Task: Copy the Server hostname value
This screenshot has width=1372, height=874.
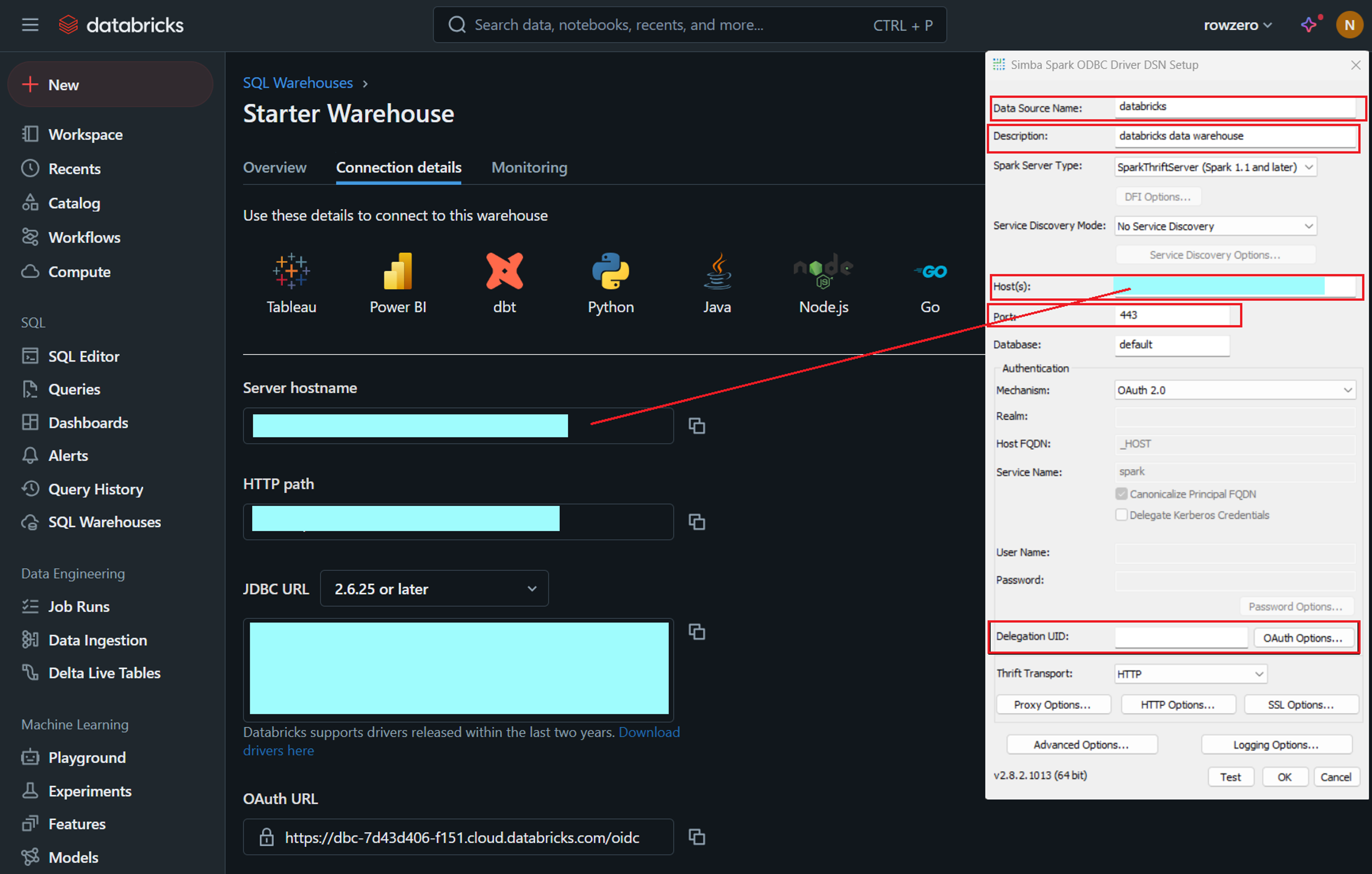Action: pos(696,426)
